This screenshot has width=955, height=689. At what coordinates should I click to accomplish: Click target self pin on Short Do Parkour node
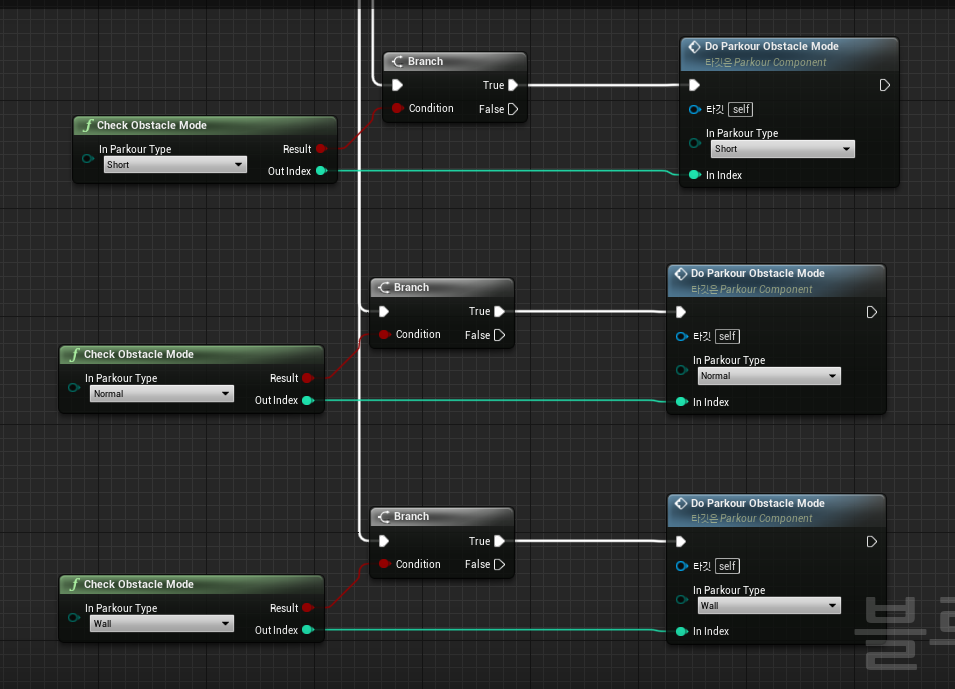tap(694, 110)
